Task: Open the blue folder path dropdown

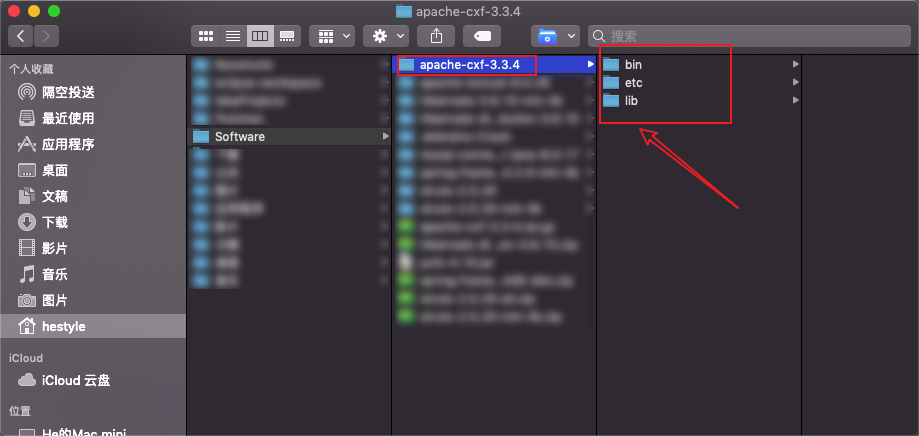Action: pos(555,36)
